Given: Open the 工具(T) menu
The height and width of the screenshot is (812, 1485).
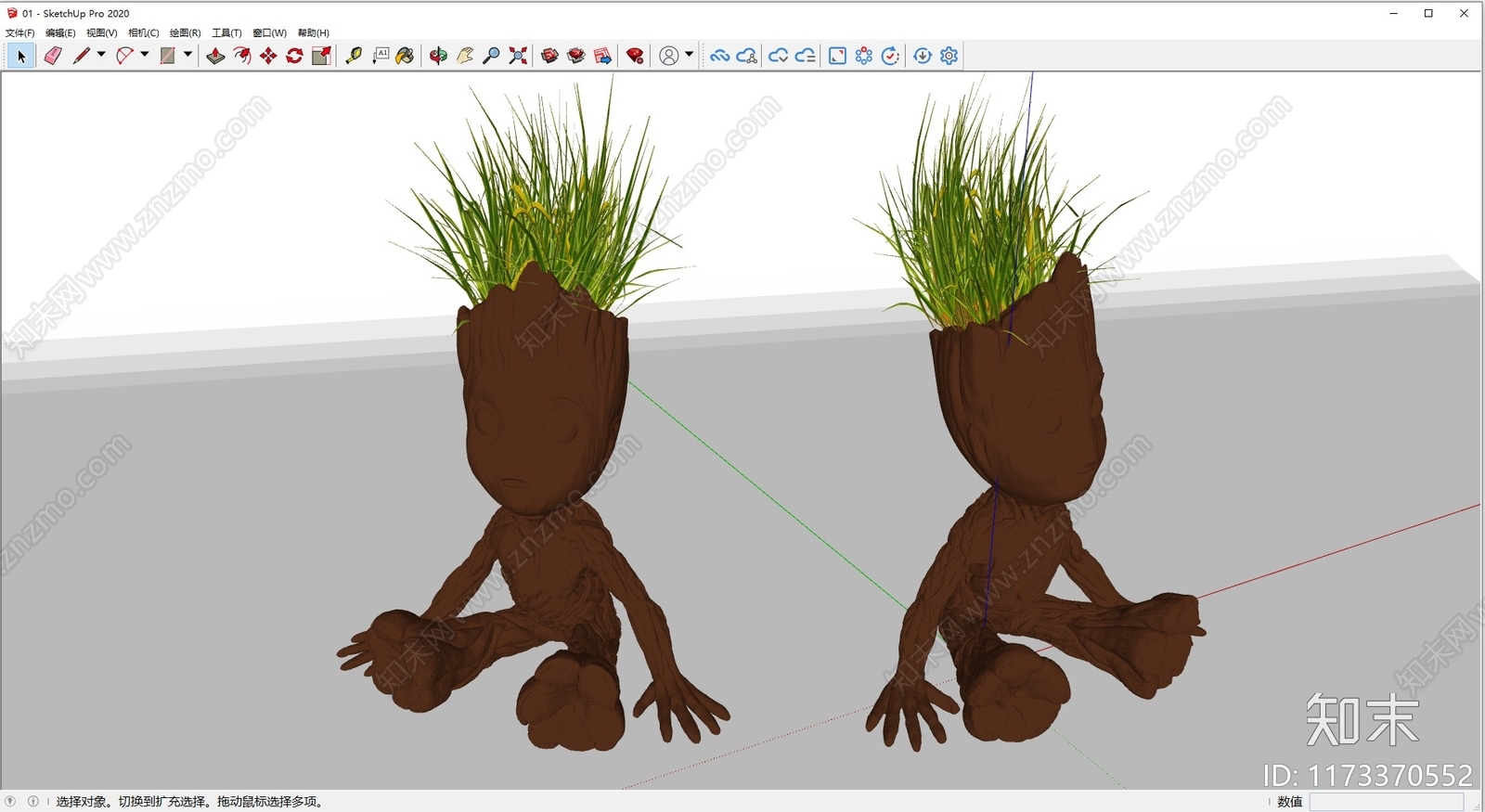Looking at the screenshot, I should [226, 33].
